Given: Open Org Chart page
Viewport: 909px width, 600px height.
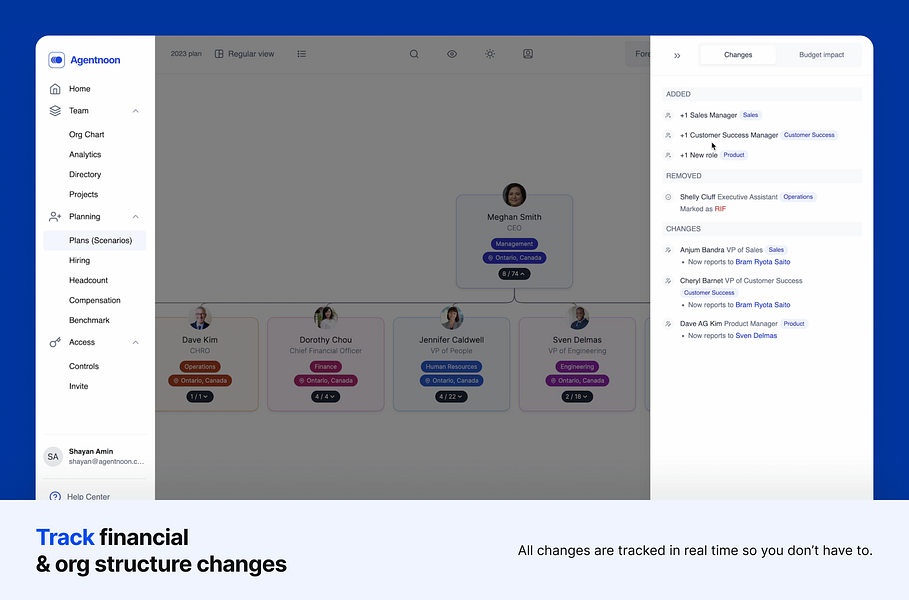Looking at the screenshot, I should [x=86, y=134].
